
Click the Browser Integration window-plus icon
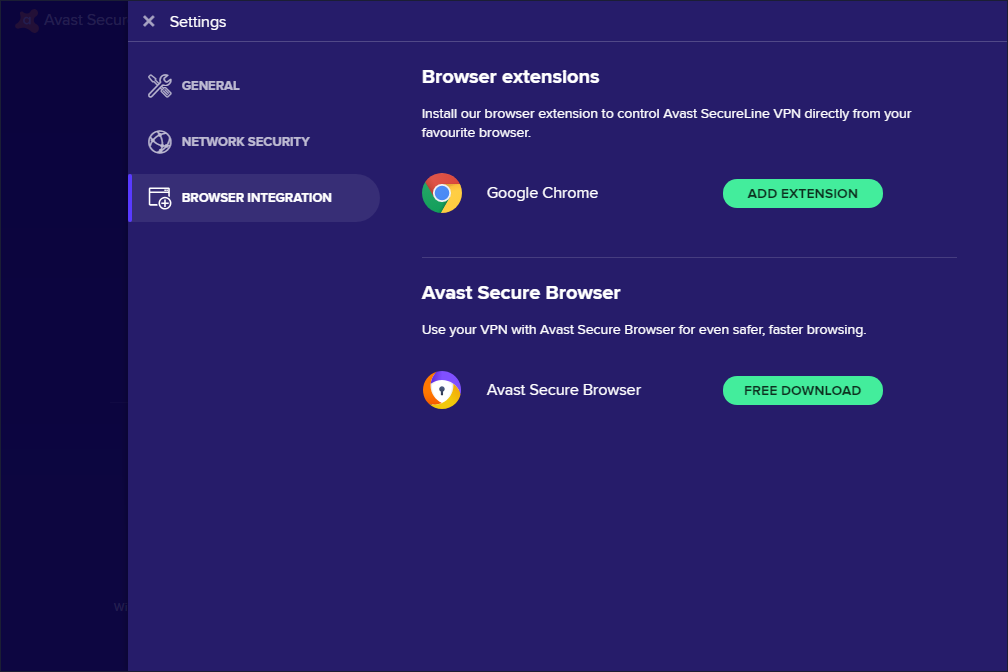click(x=160, y=198)
